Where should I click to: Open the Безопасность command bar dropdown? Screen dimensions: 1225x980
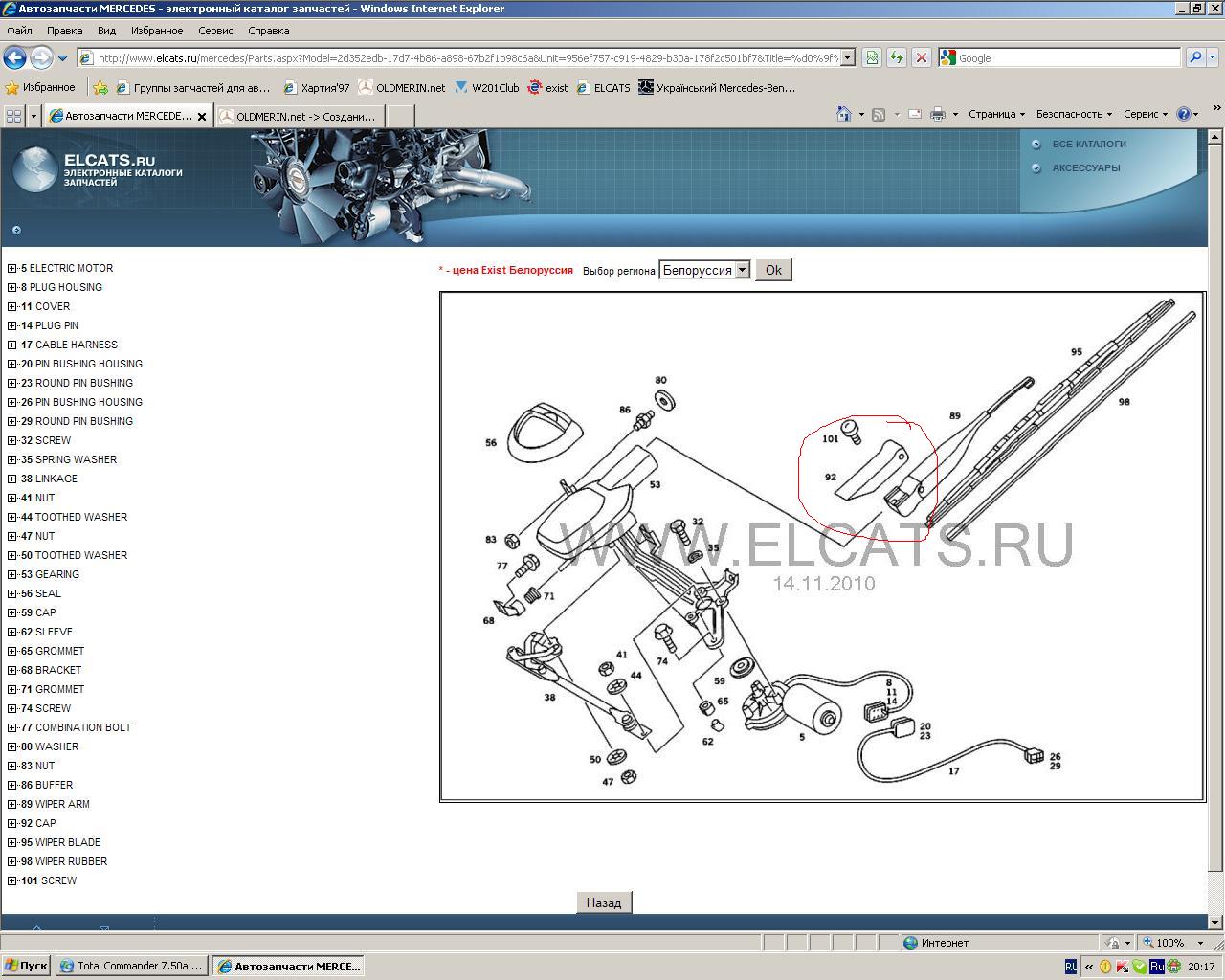(1074, 114)
